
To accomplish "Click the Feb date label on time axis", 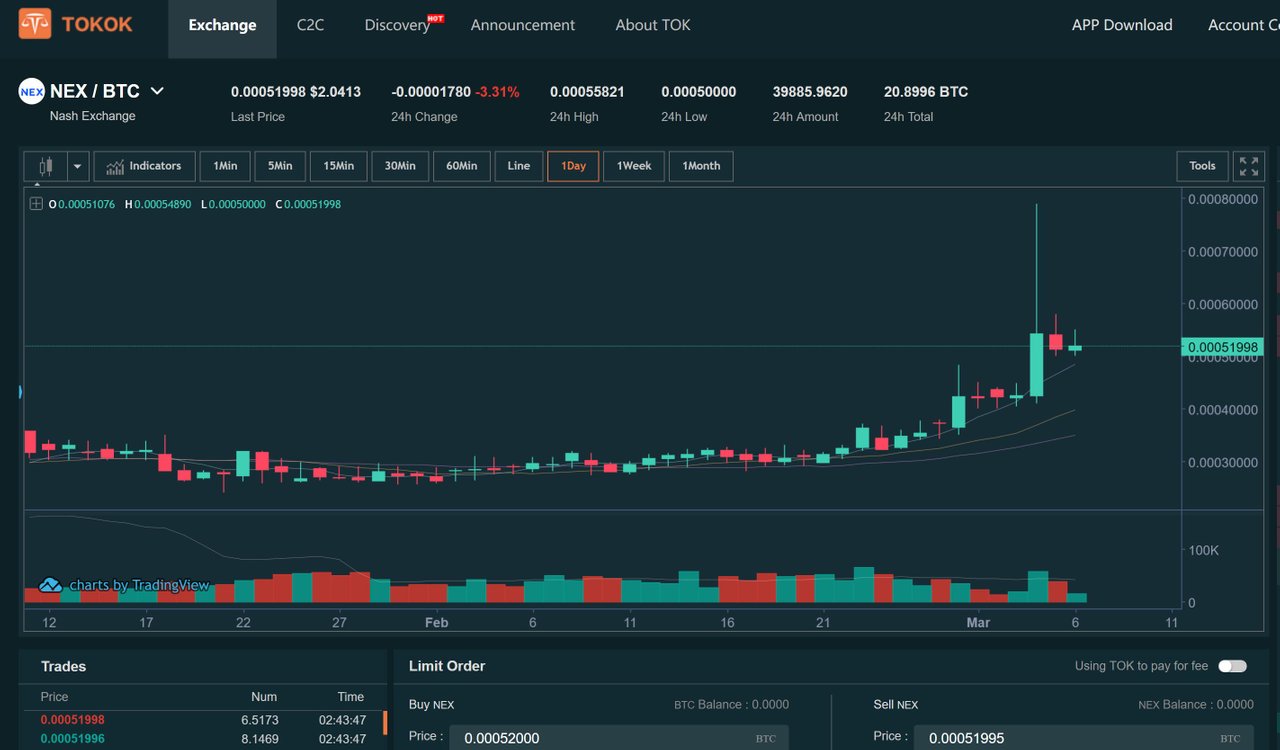I will tap(436, 623).
